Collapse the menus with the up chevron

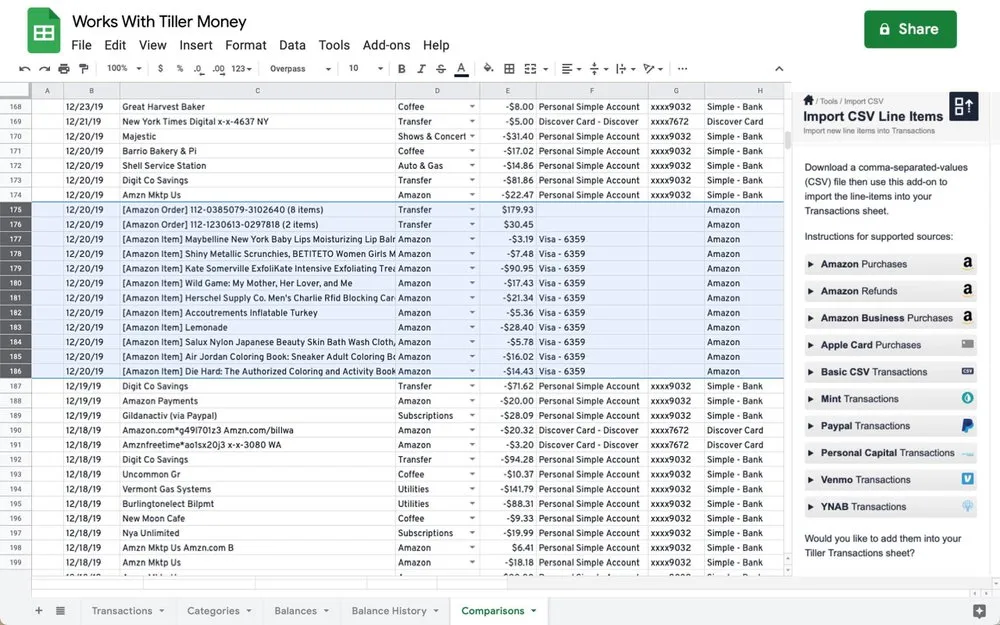click(779, 69)
